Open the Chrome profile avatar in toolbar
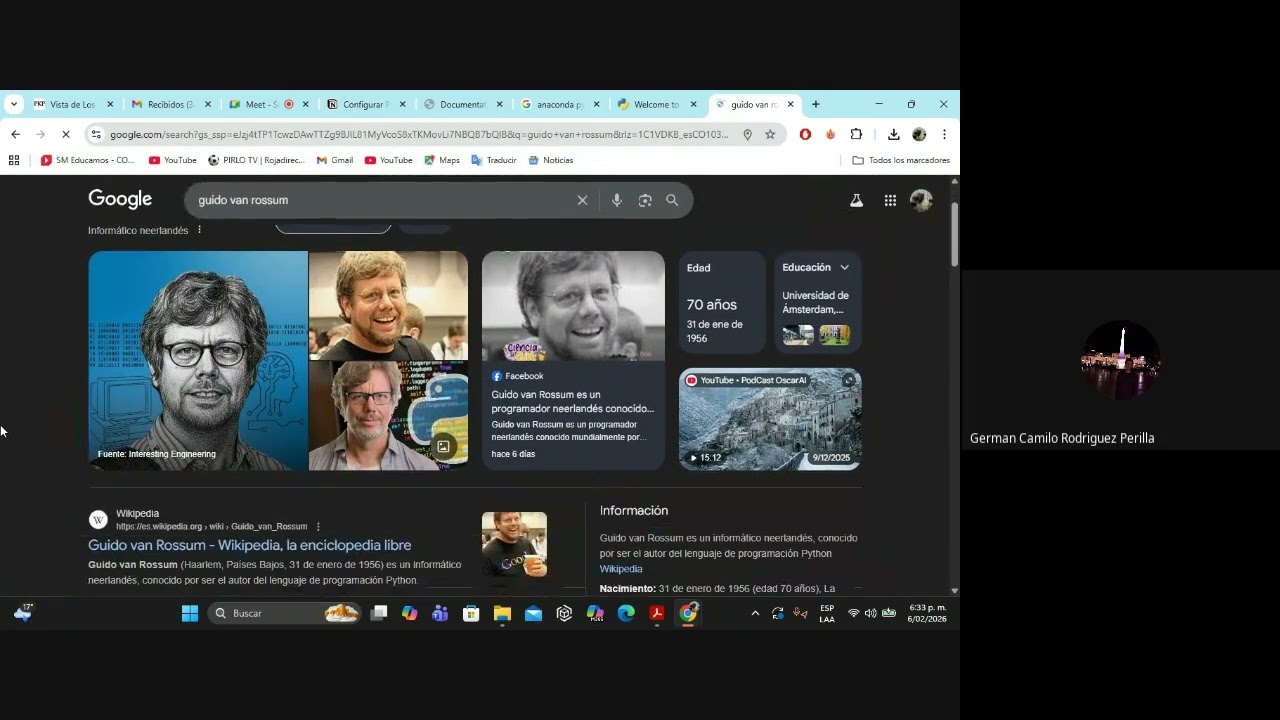Image resolution: width=1280 pixels, height=720 pixels. (x=919, y=134)
